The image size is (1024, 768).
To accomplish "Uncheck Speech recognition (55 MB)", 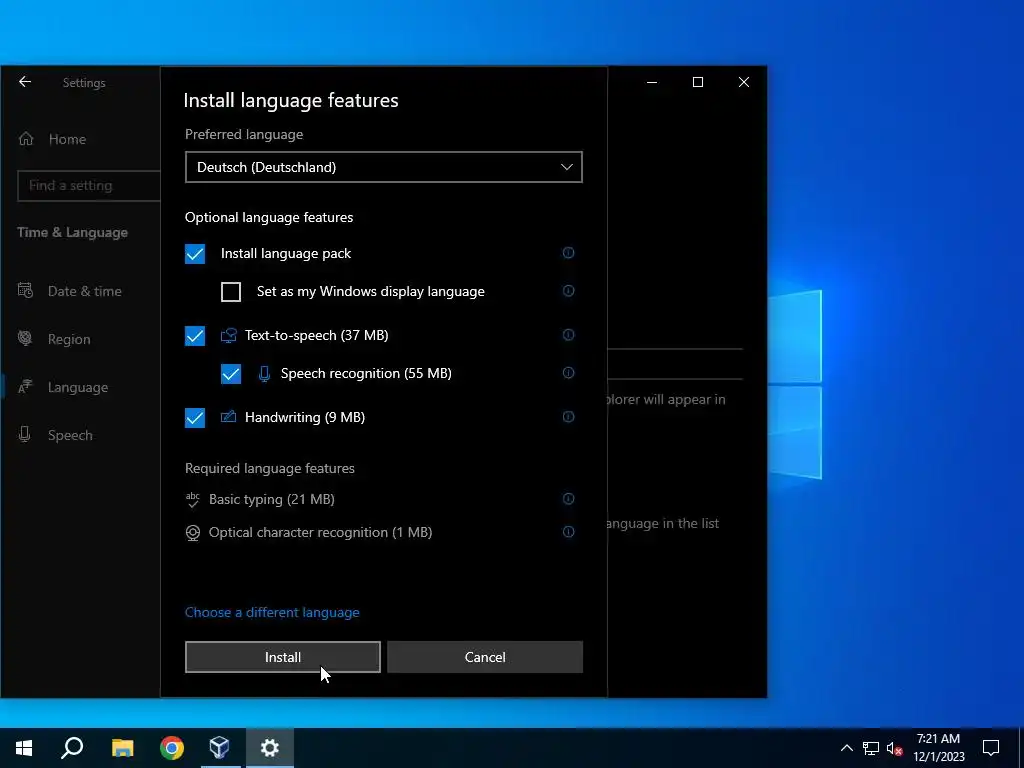I will pos(231,374).
